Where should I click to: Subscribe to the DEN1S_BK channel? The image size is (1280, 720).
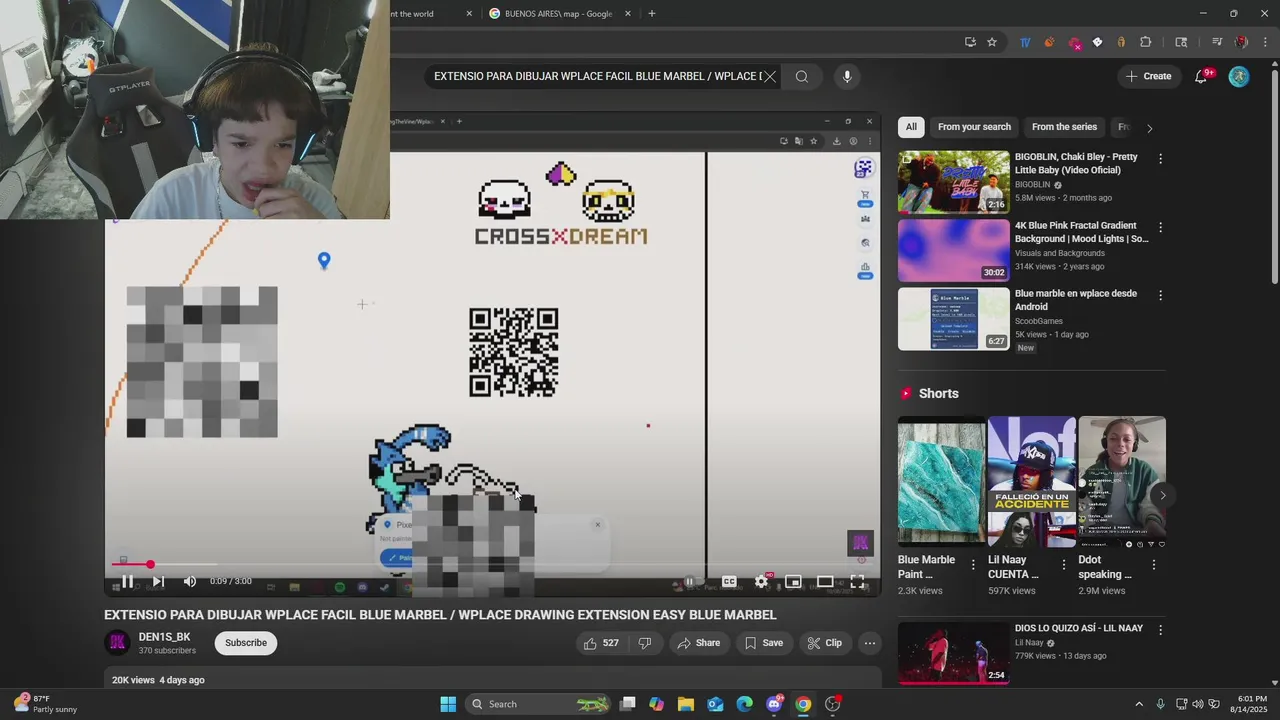coord(246,643)
